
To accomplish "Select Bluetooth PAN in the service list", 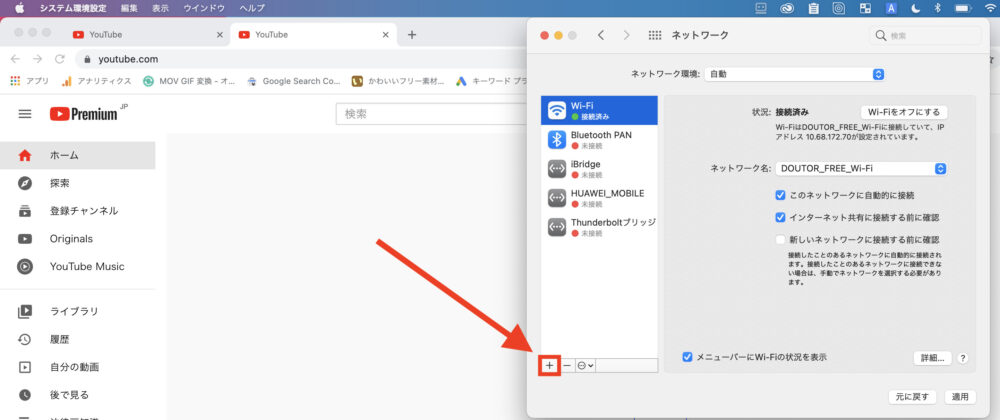I will [x=599, y=140].
